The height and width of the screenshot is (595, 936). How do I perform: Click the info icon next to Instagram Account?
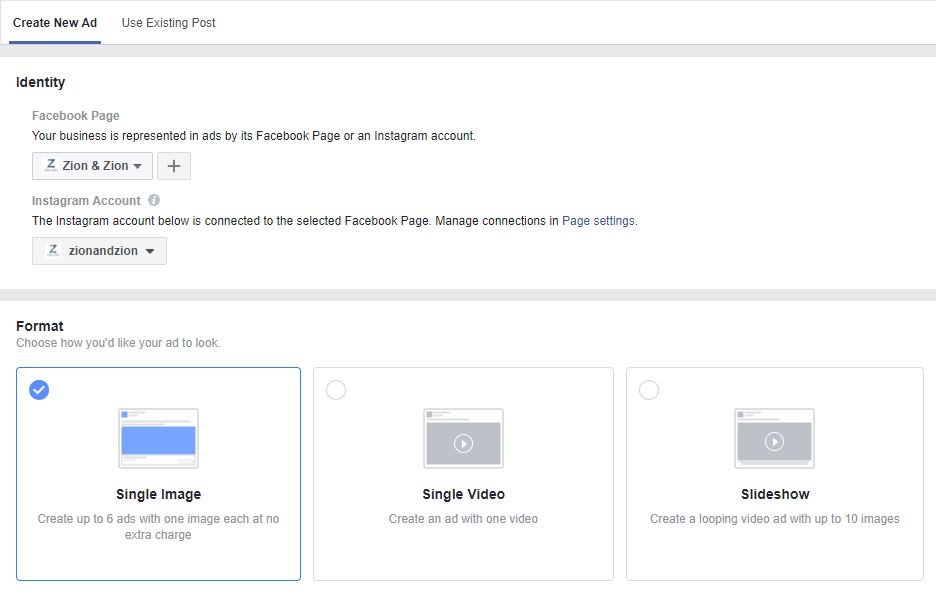pyautogui.click(x=154, y=200)
